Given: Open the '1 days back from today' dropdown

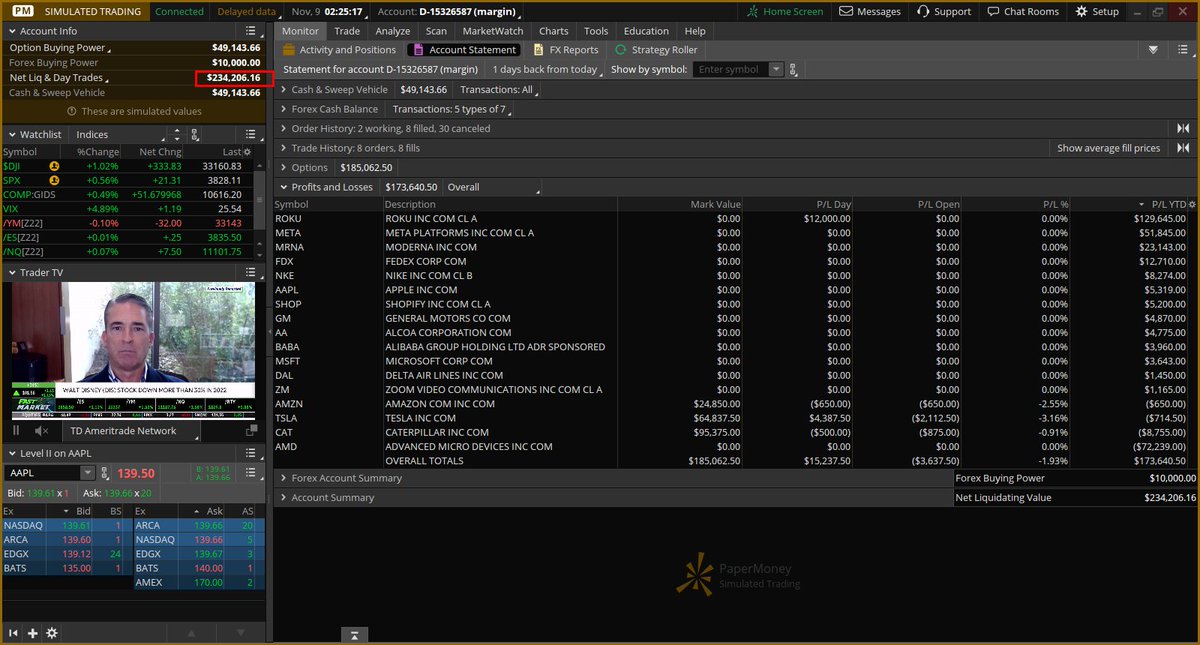Looking at the screenshot, I should [548, 69].
